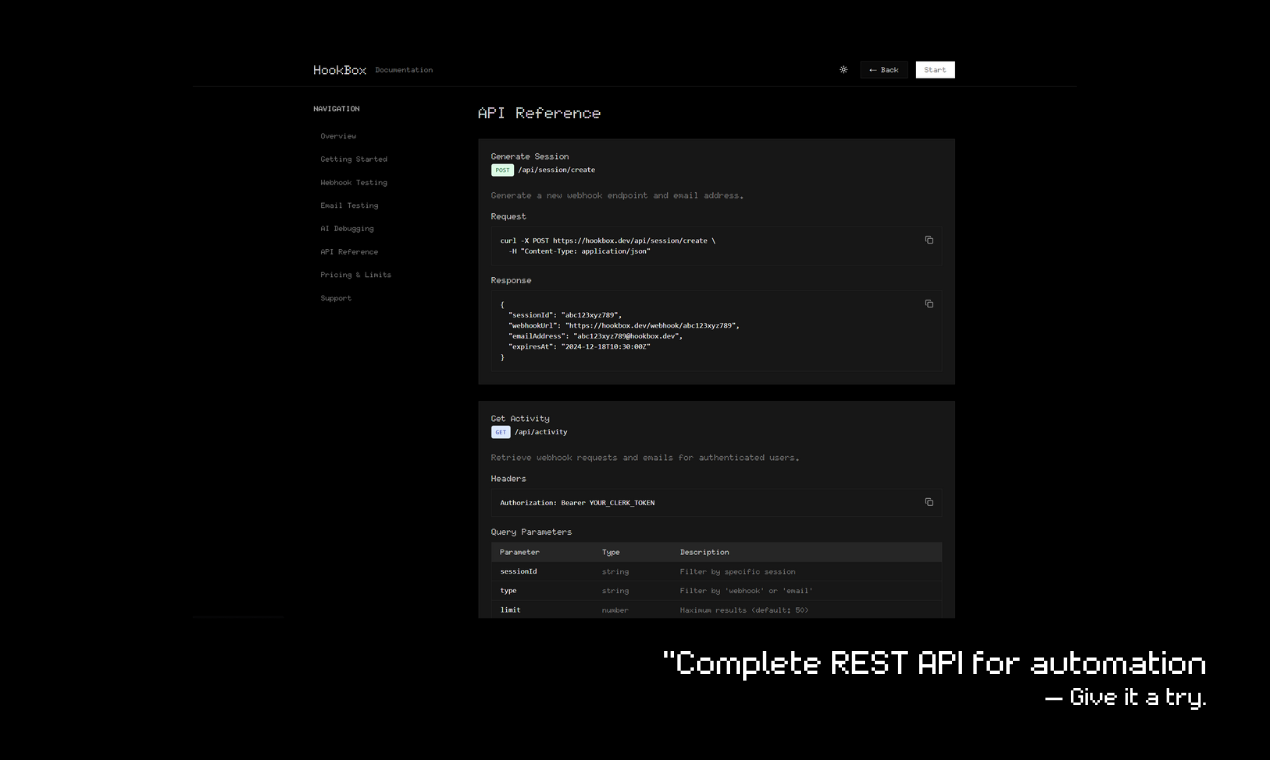
Task: Open Pricing & Limits page
Action: point(355,275)
